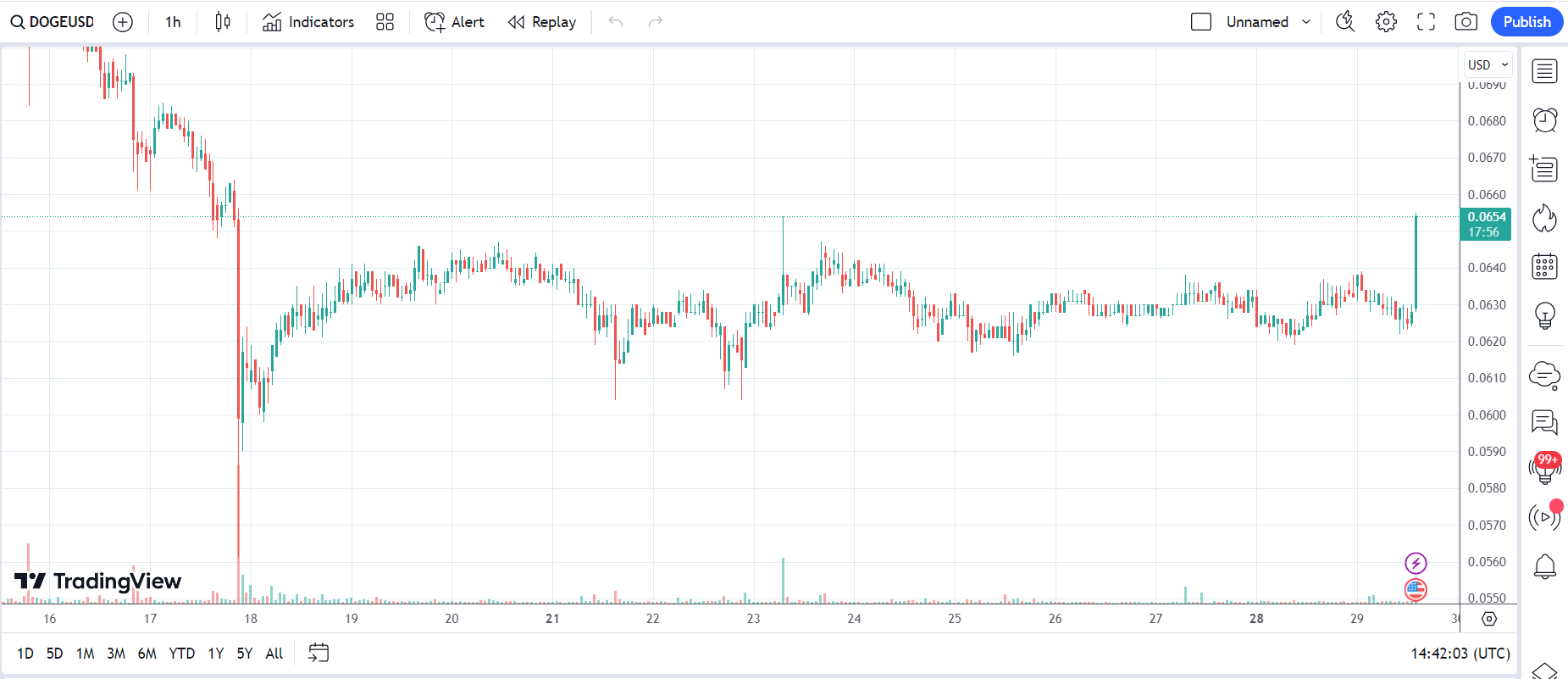
Task: Open the hotlists flame icon
Action: click(1544, 218)
